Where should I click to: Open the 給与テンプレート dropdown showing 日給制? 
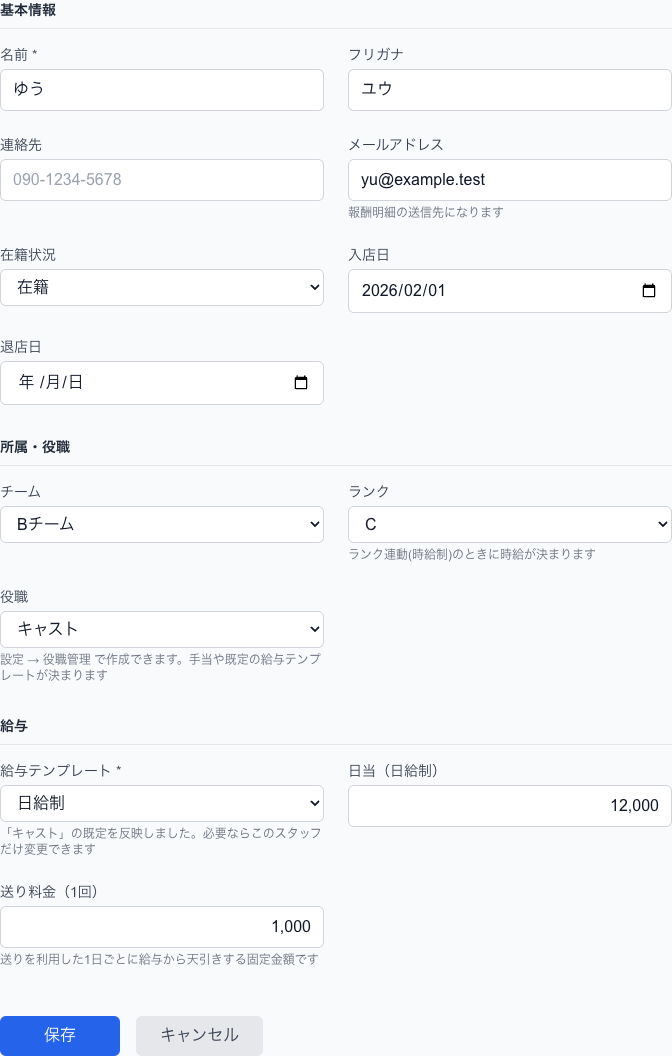point(162,803)
